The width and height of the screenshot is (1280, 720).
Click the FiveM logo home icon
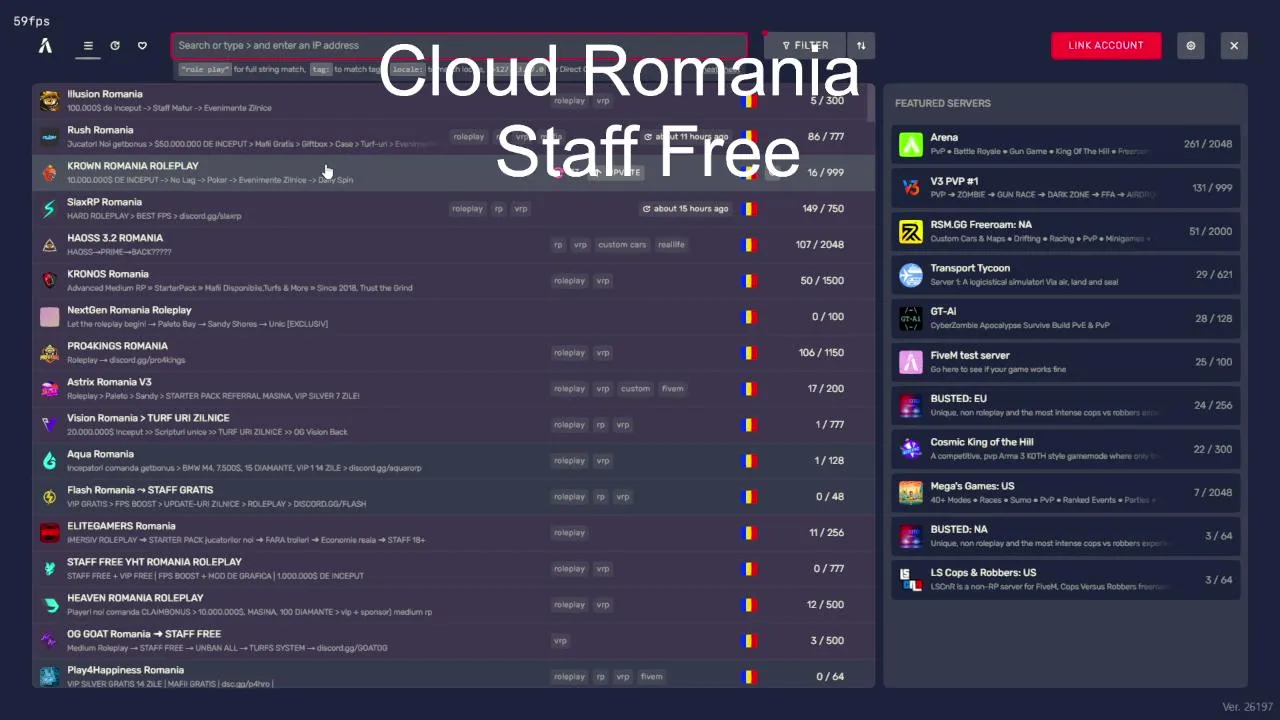coord(45,45)
